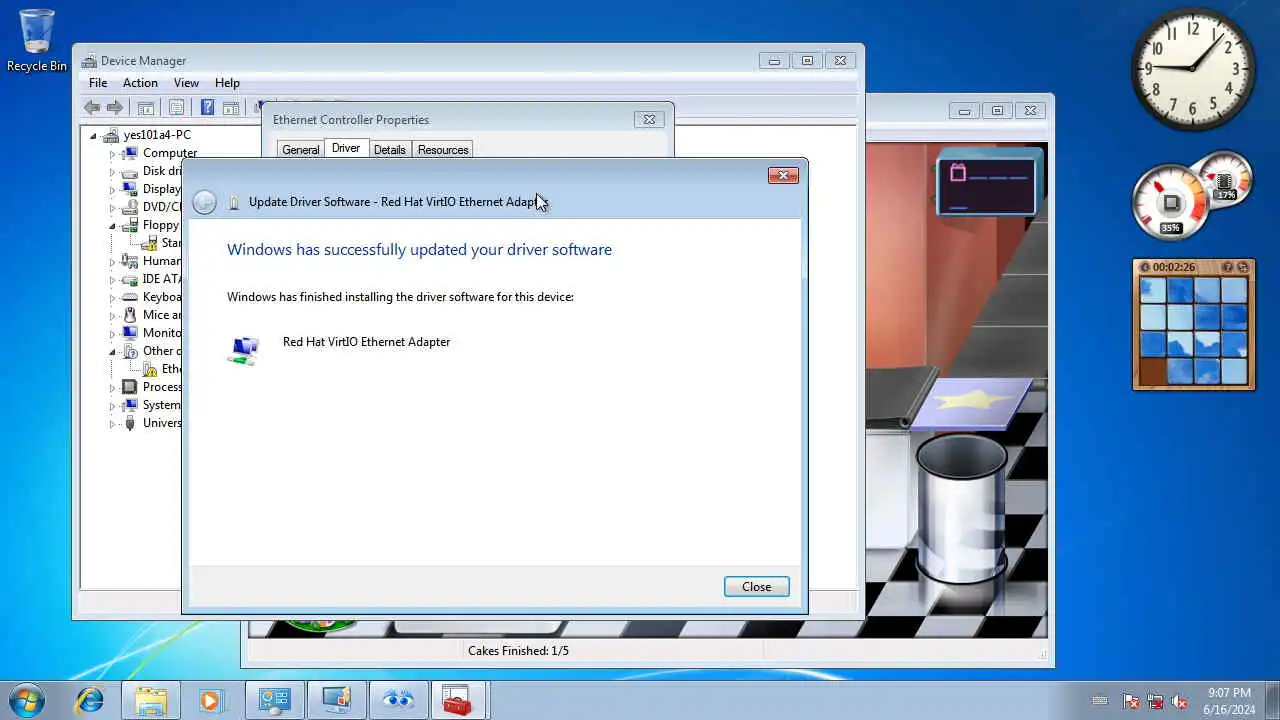1280x720 pixels.
Task: Expand the Mice and pointing devices category
Action: (x=112, y=316)
